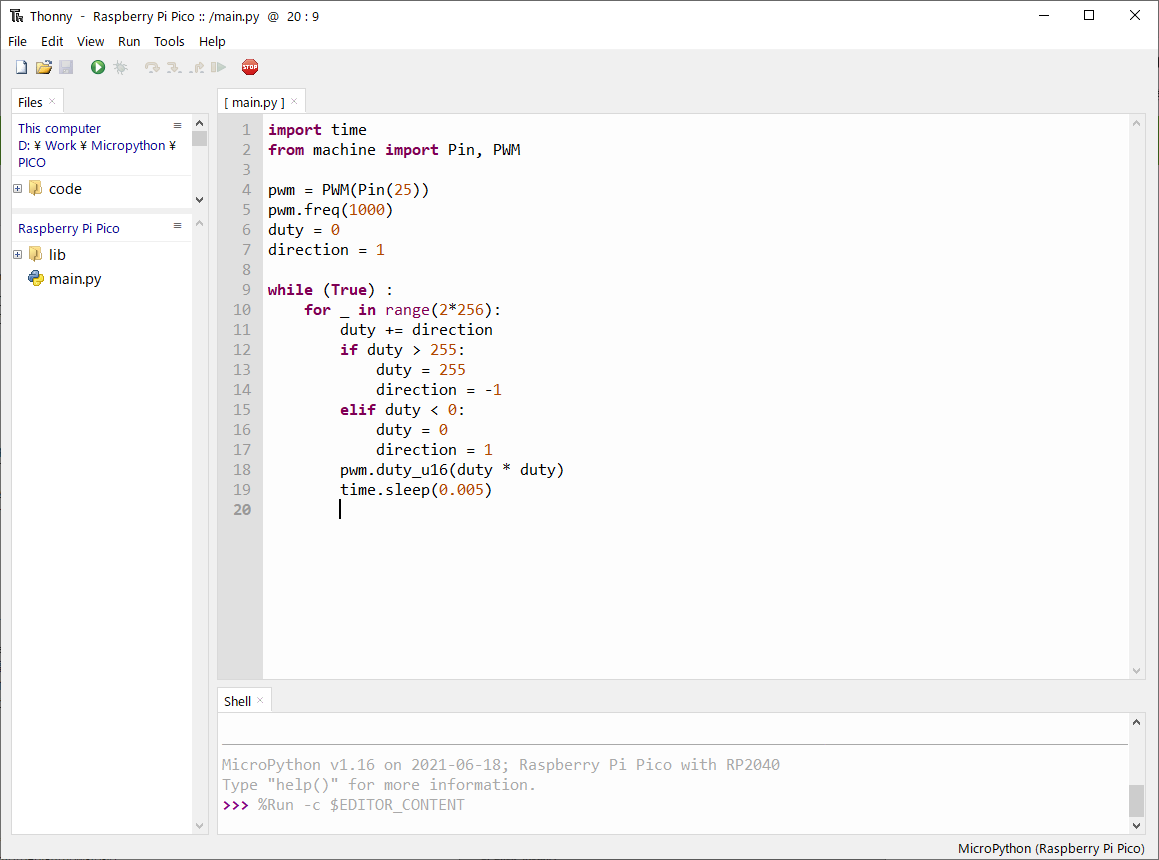Open the Raspberry Pi Pico pane hamburger menu
This screenshot has width=1159, height=860.
pyautogui.click(x=177, y=225)
